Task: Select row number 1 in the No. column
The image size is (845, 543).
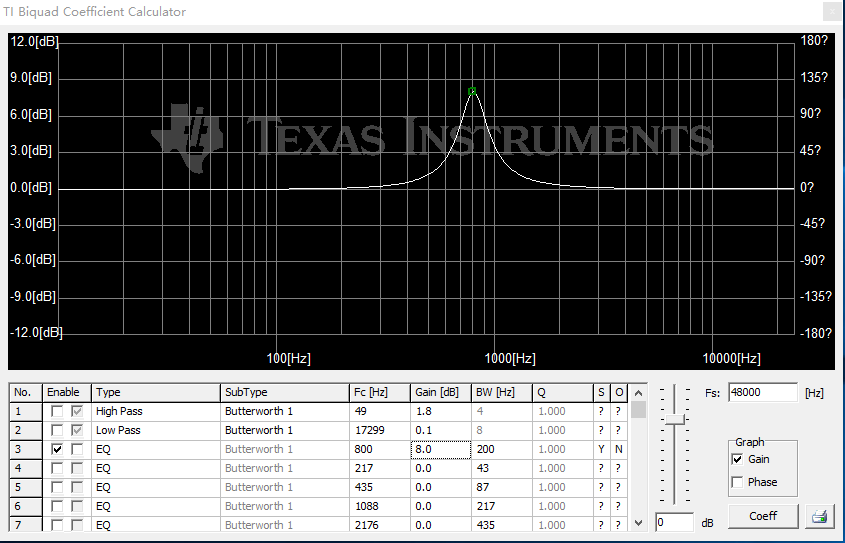Action: pos(26,412)
